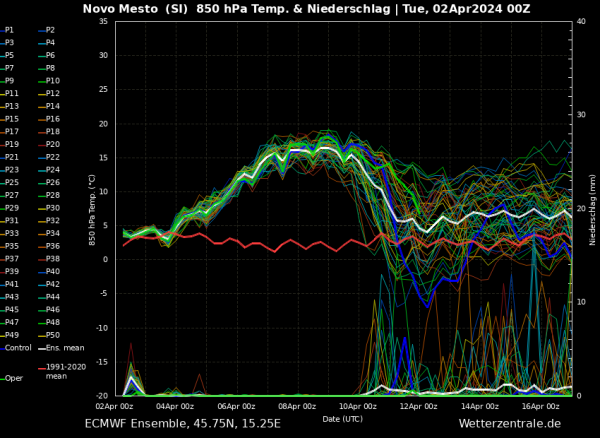
Task: Click the 10Apr 00z date label
Action: 360,406
